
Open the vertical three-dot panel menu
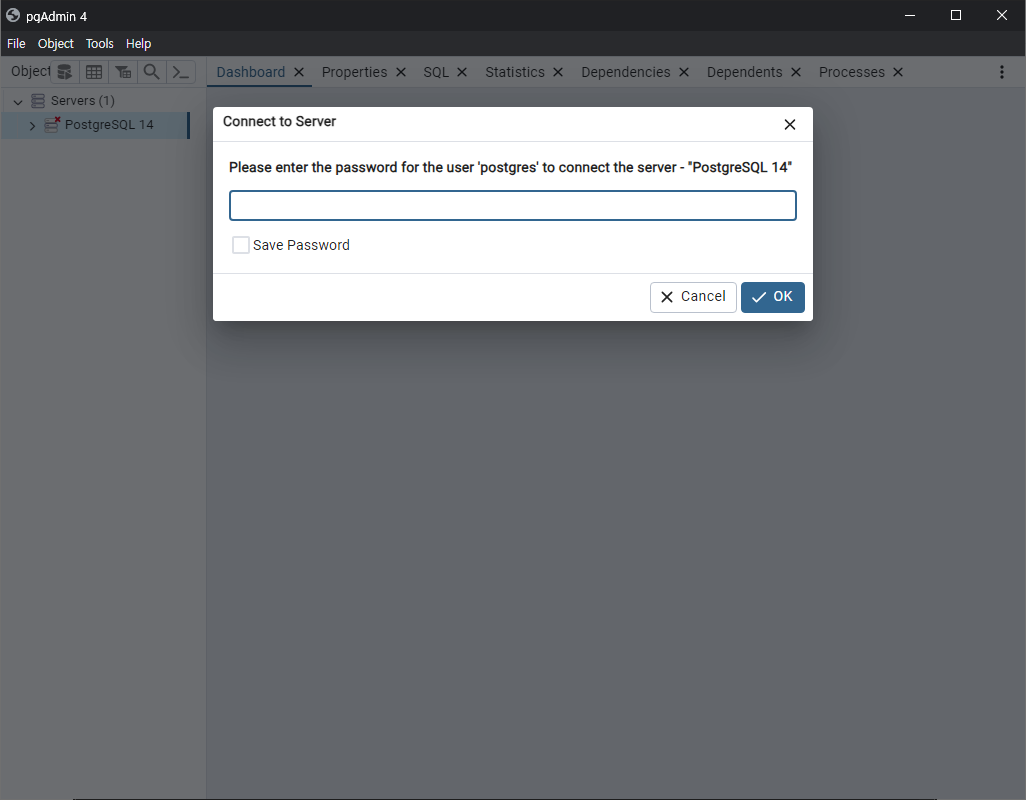point(1001,72)
